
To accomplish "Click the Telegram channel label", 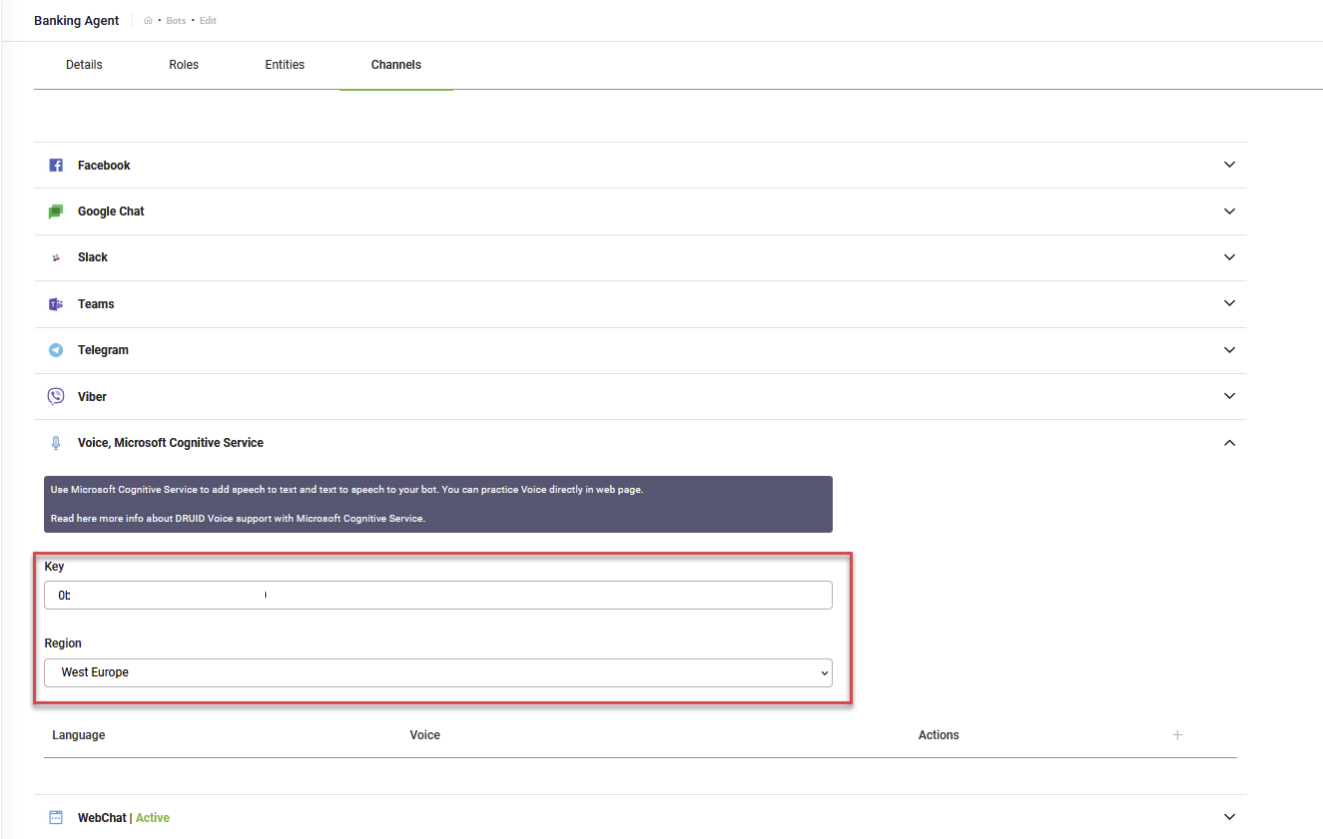I will tap(103, 350).
